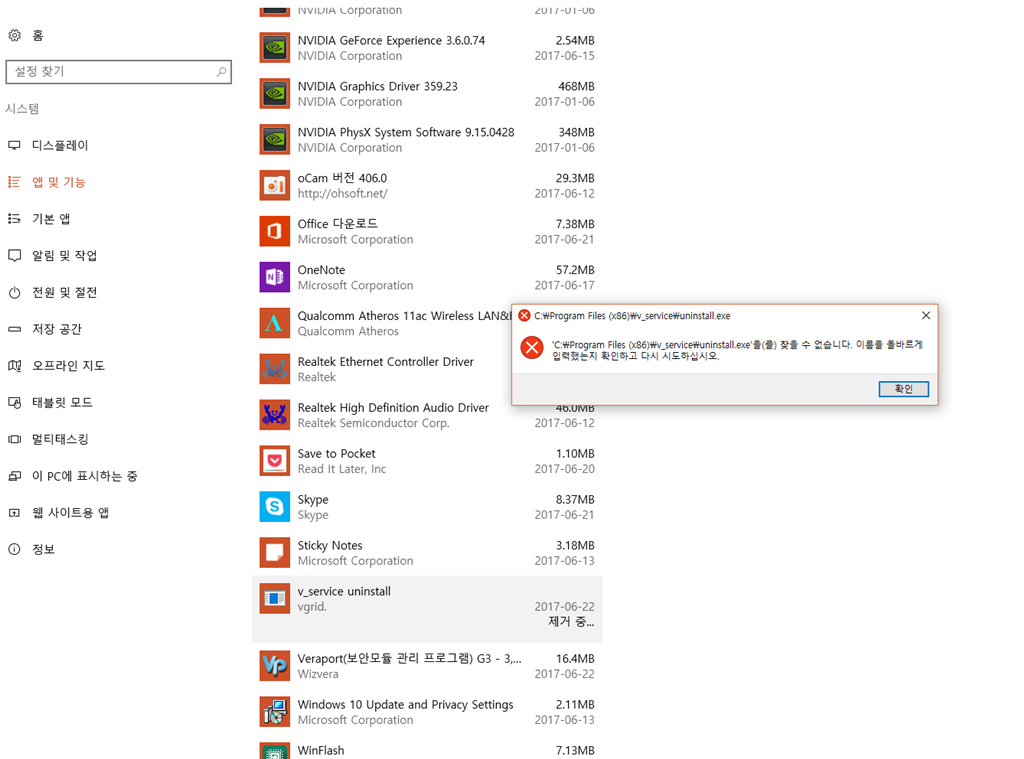The image size is (1024, 759).
Task: Open 저장 공간 settings
Action: click(56, 329)
